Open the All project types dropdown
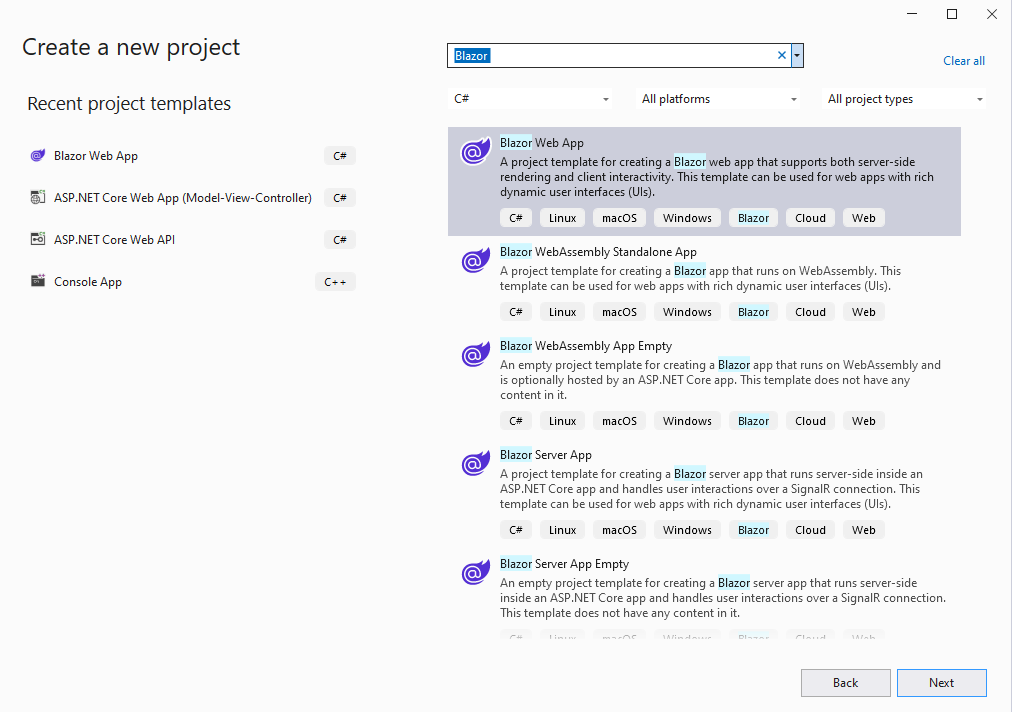1012x712 pixels. pos(904,99)
